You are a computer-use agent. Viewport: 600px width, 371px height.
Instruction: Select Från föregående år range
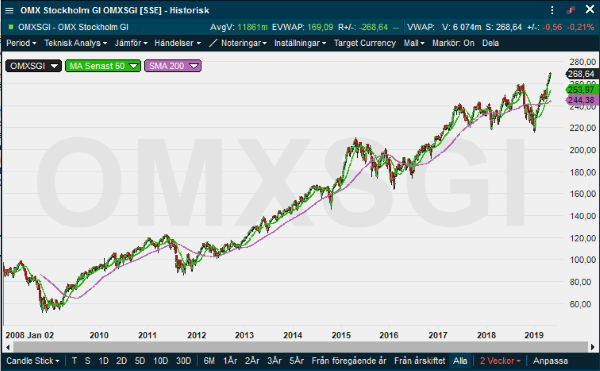349,361
